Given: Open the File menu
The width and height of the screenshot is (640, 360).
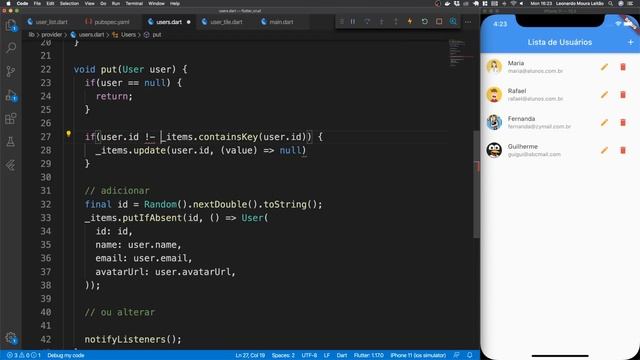Looking at the screenshot, I should 37,3.
